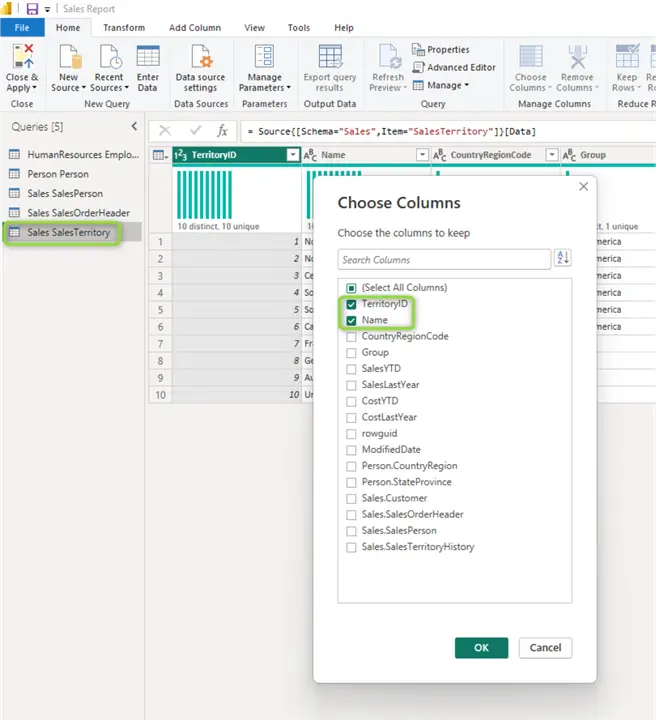Click the TerritoryID column distribution chart

[205, 195]
